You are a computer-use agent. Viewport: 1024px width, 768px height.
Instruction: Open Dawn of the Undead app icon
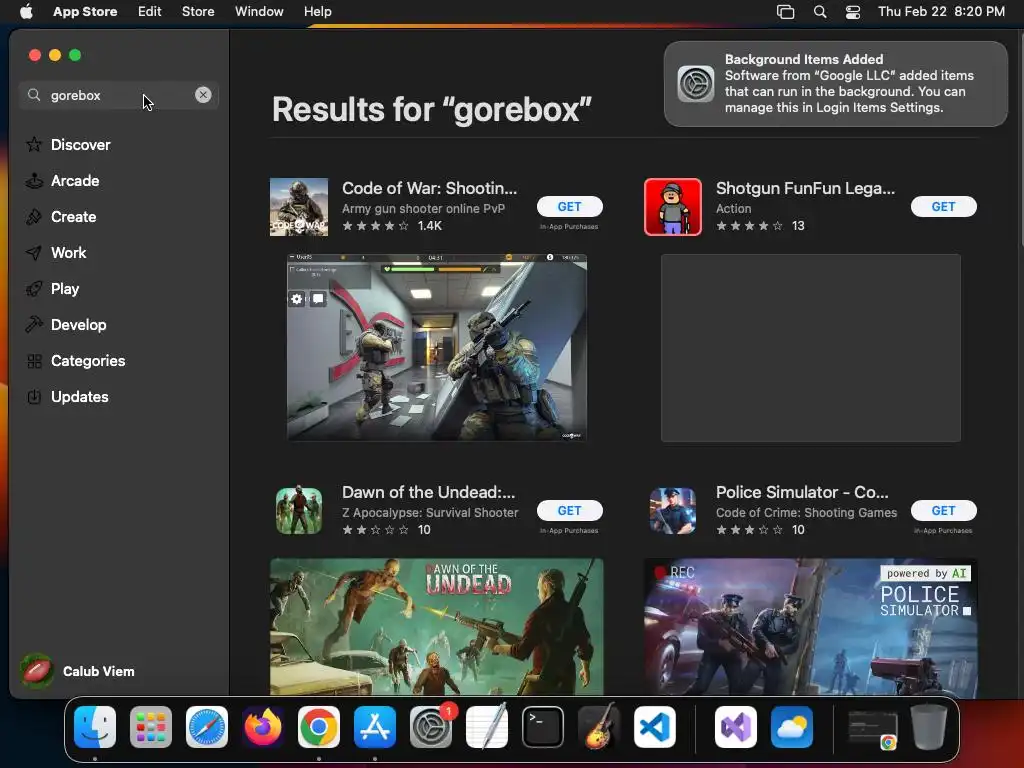(x=299, y=511)
